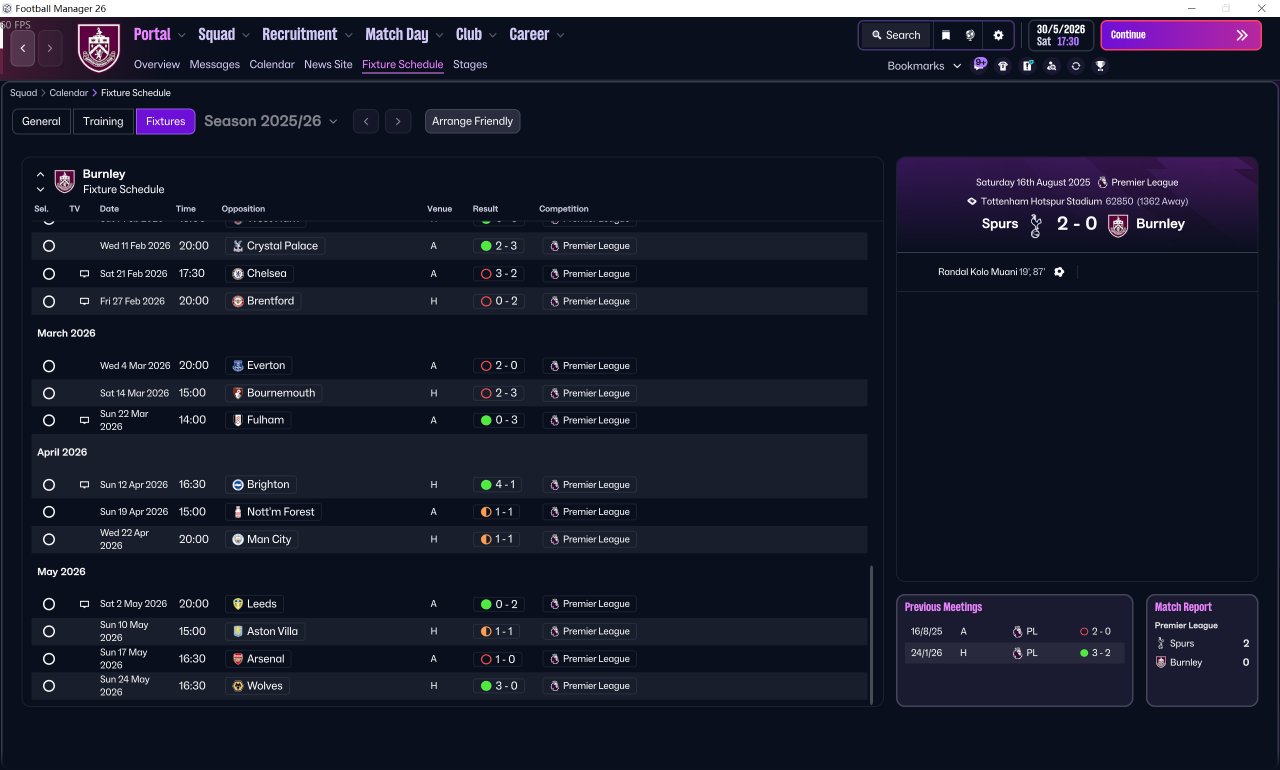This screenshot has height=770, width=1280.
Task: Switch to the Training tab
Action: (x=103, y=121)
